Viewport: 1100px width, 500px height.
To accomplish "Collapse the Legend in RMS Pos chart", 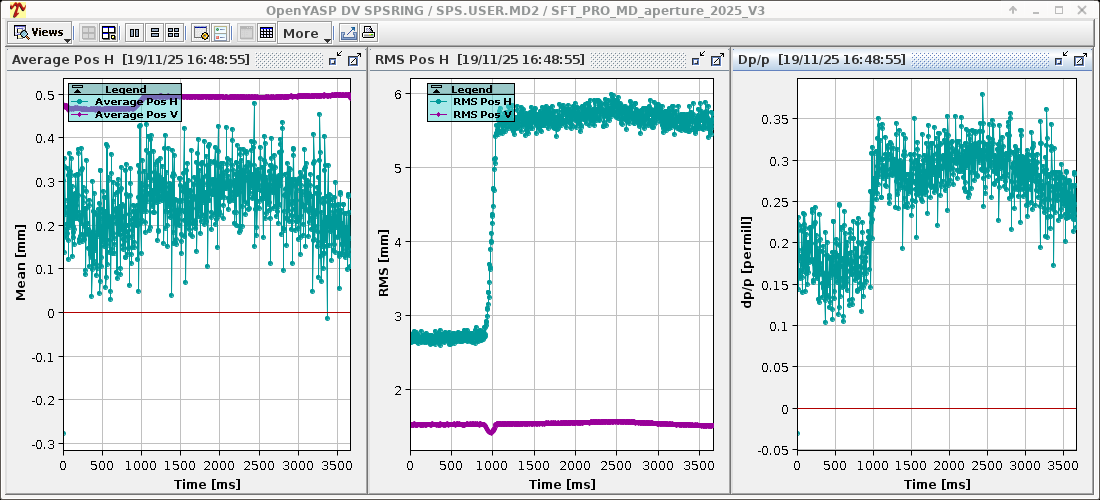I will (436, 90).
